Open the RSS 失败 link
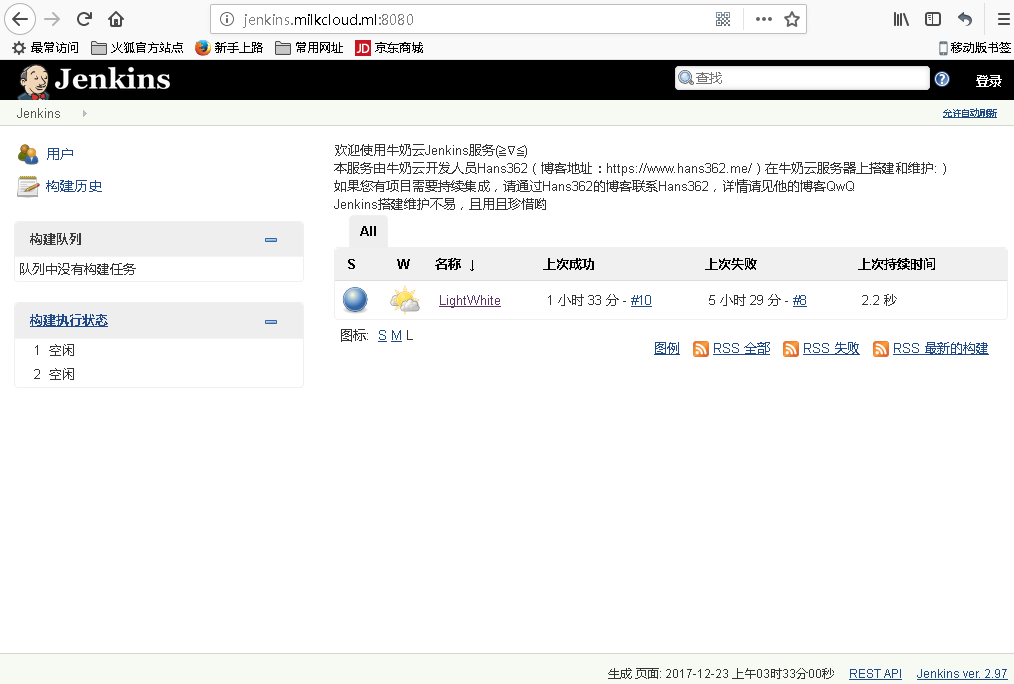This screenshot has height=684, width=1014. [831, 348]
